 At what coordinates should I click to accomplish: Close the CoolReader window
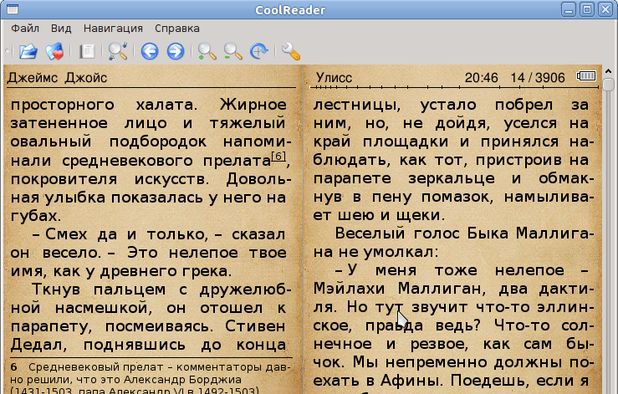pos(605,9)
